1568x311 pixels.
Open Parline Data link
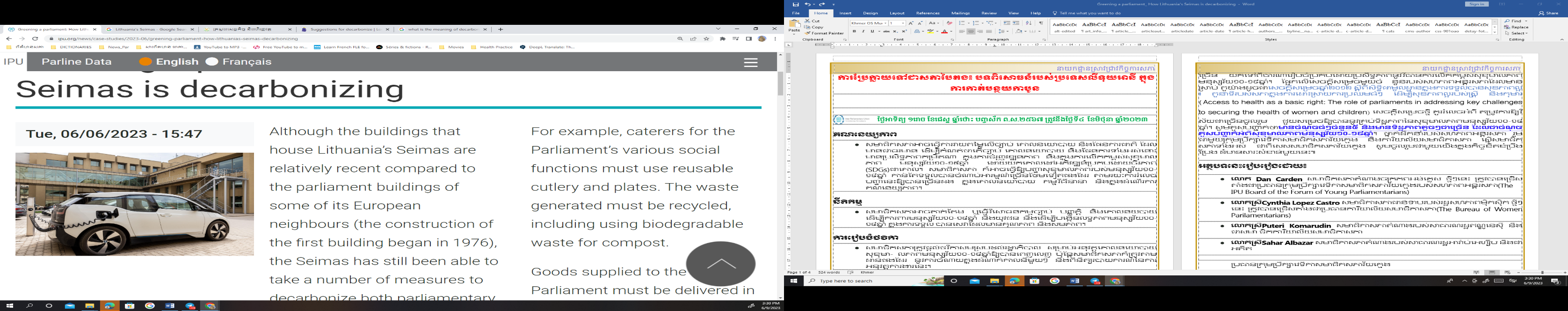pyautogui.click(x=77, y=61)
